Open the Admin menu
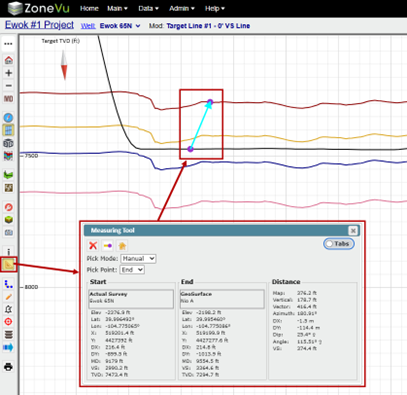Image resolution: width=407 pixels, height=395 pixels. tap(182, 8)
